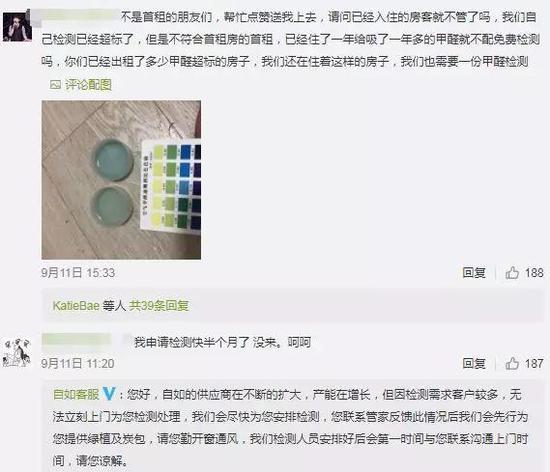Screen dimensions: 550x472
Task: Open 自如客服 account link
Action: (76, 394)
